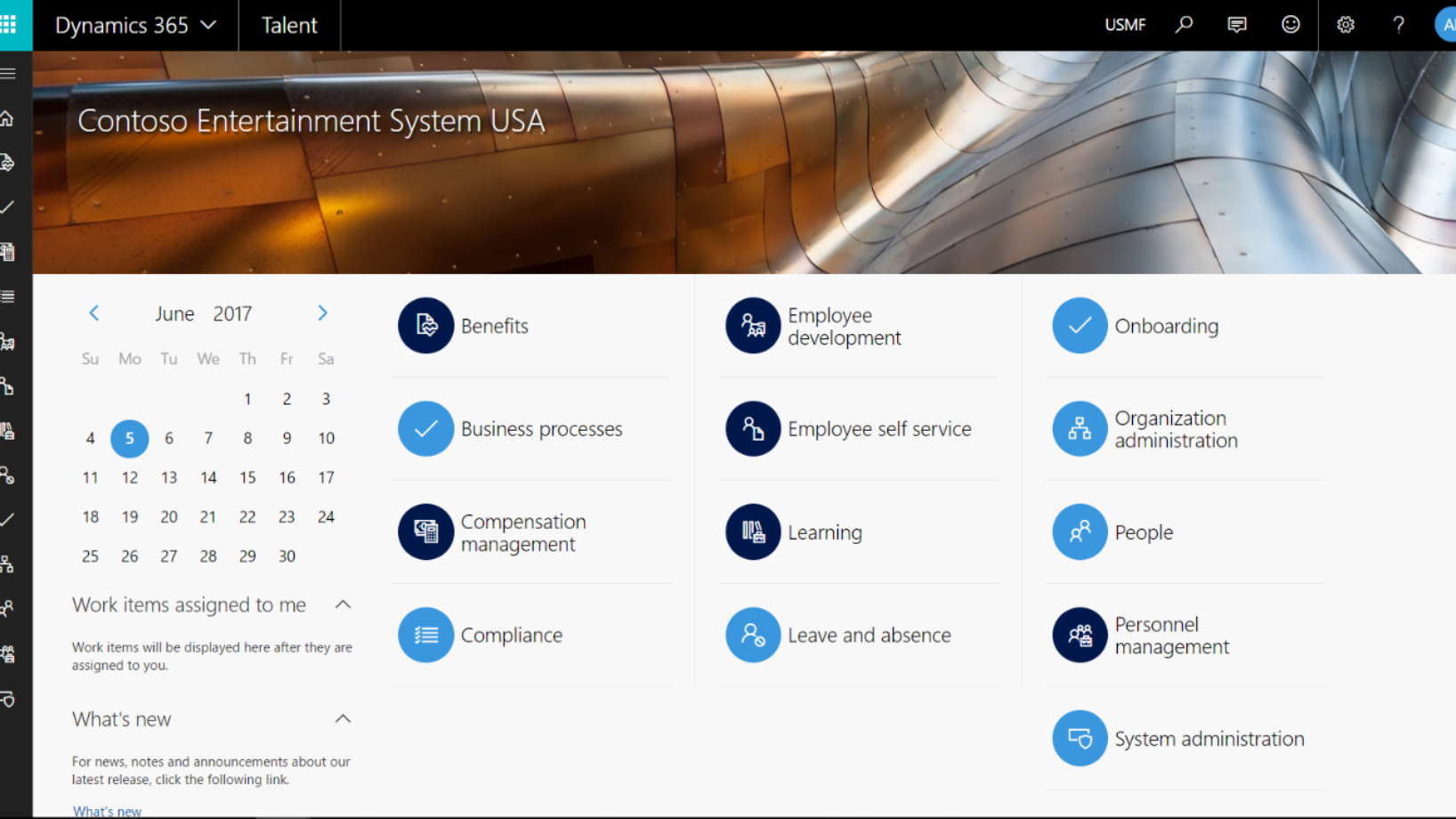Expand the hamburger navigation menu
This screenshot has width=1456, height=819.
click(x=9, y=73)
